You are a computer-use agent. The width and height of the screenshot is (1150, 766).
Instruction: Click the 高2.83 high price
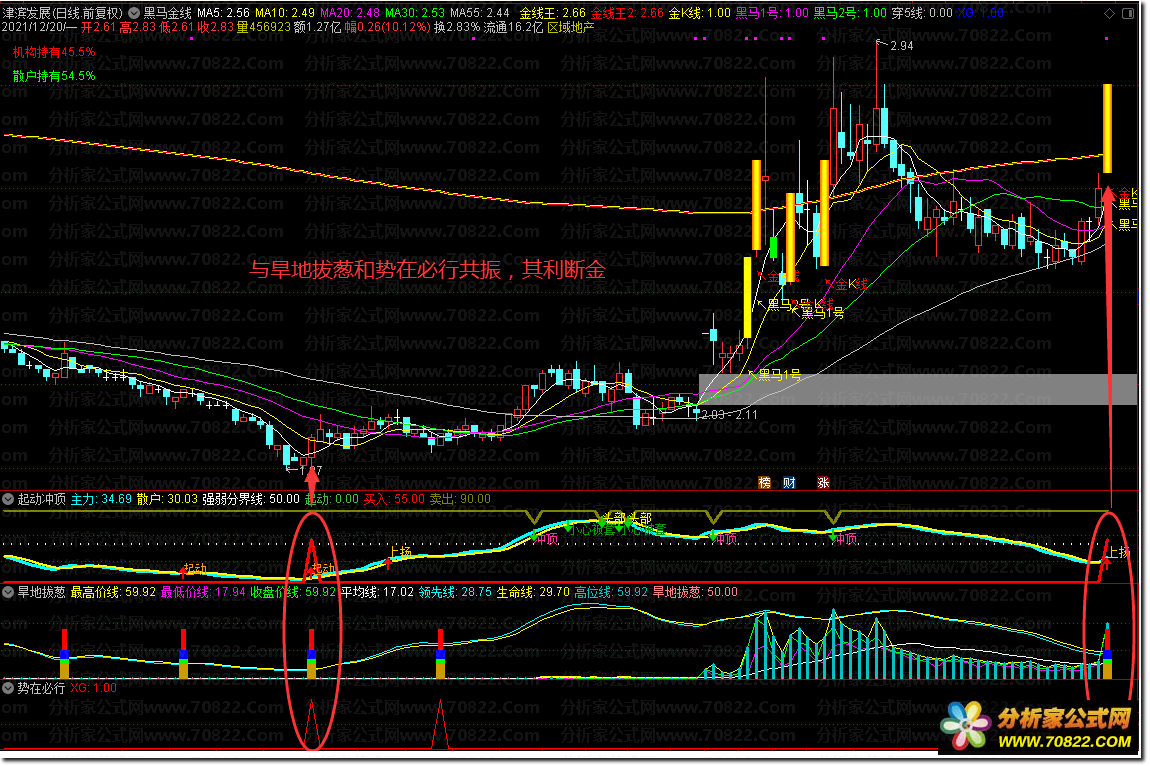[137, 27]
